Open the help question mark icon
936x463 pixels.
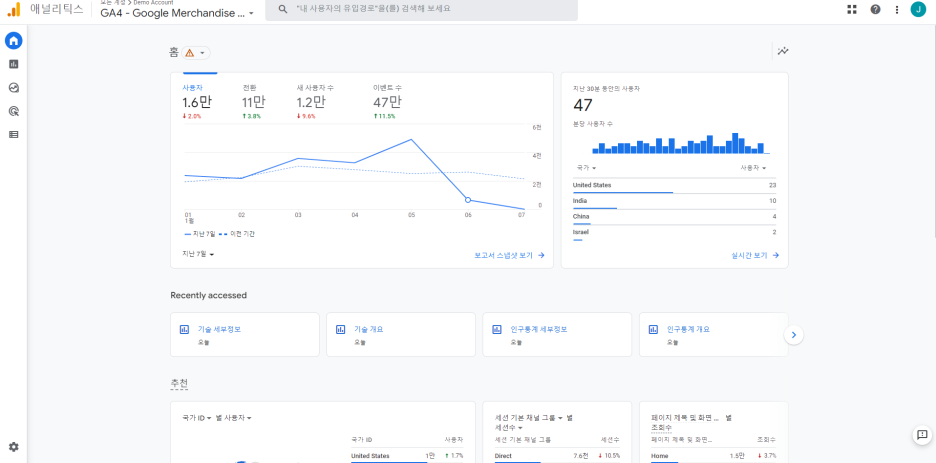[875, 9]
